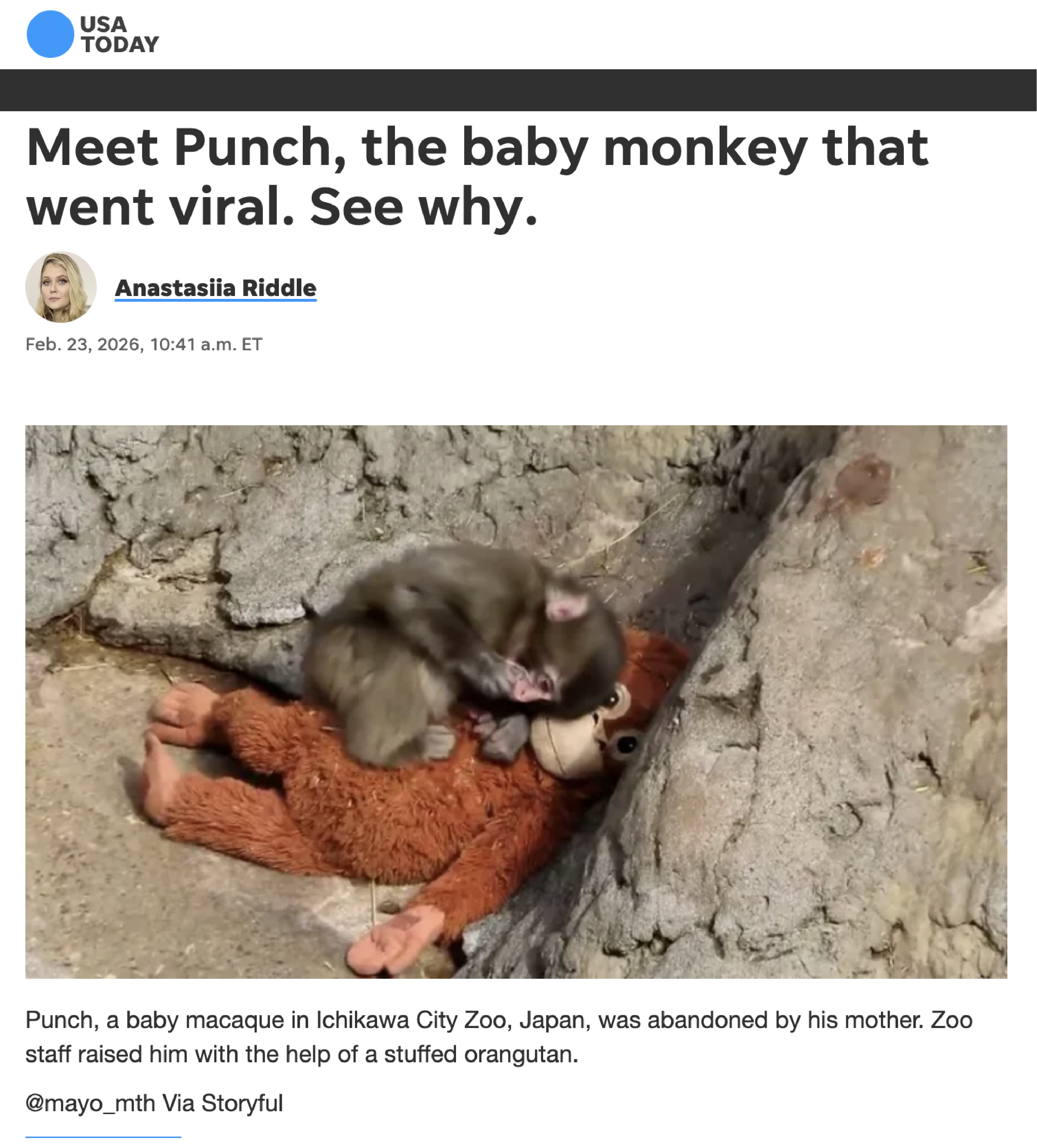
Task: Click the USA TODAY wordmark text
Action: (119, 34)
